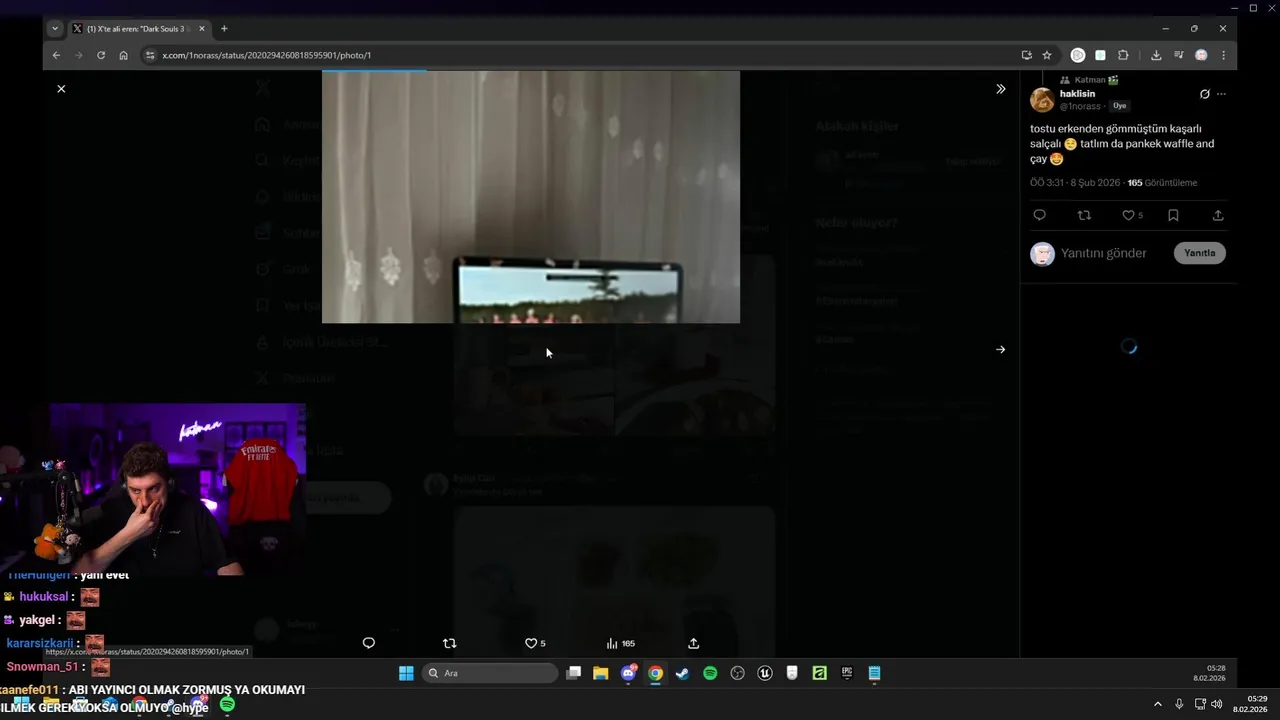
Task: Click 165 Görüntüleme view count
Action: click(x=1162, y=183)
